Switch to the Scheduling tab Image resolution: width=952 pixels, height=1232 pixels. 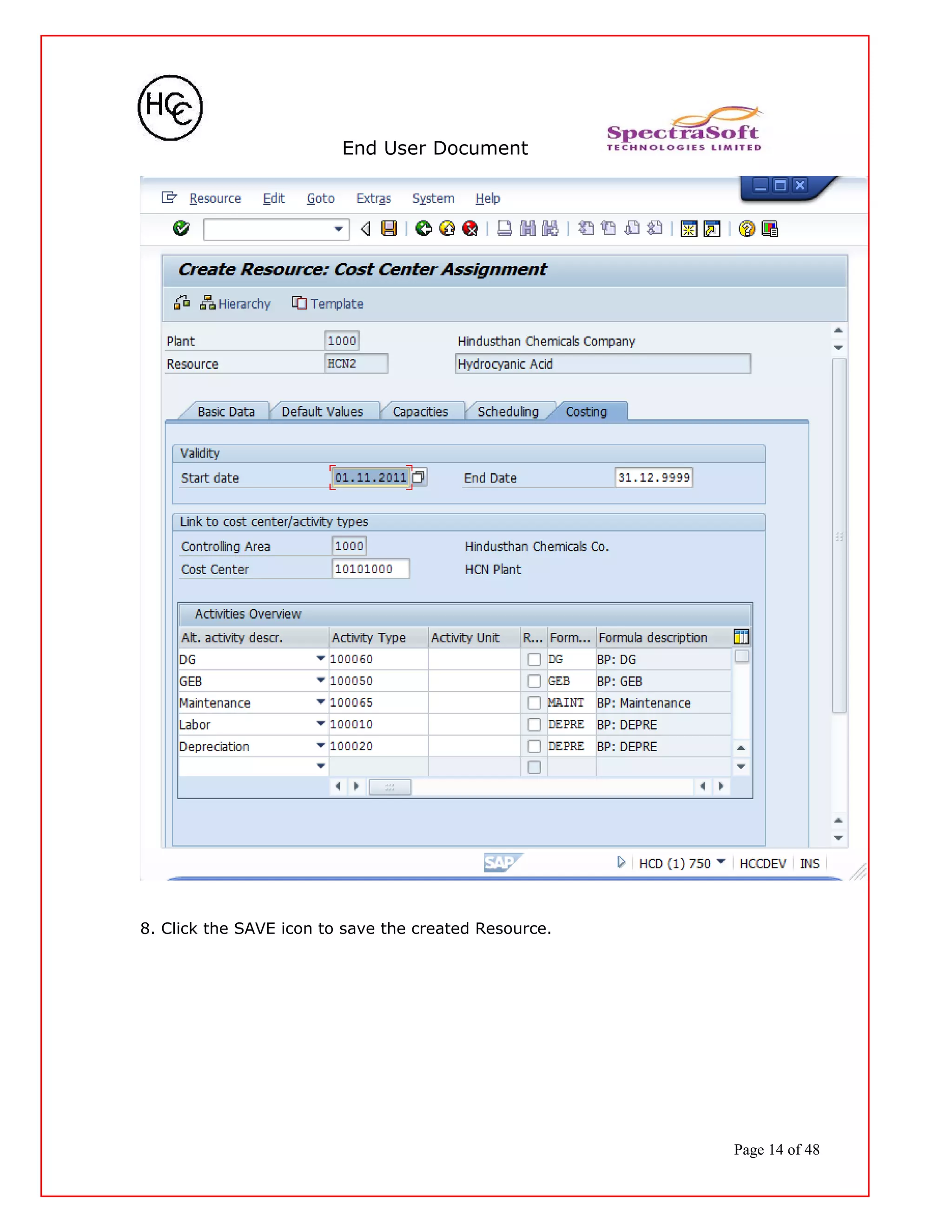click(x=508, y=412)
